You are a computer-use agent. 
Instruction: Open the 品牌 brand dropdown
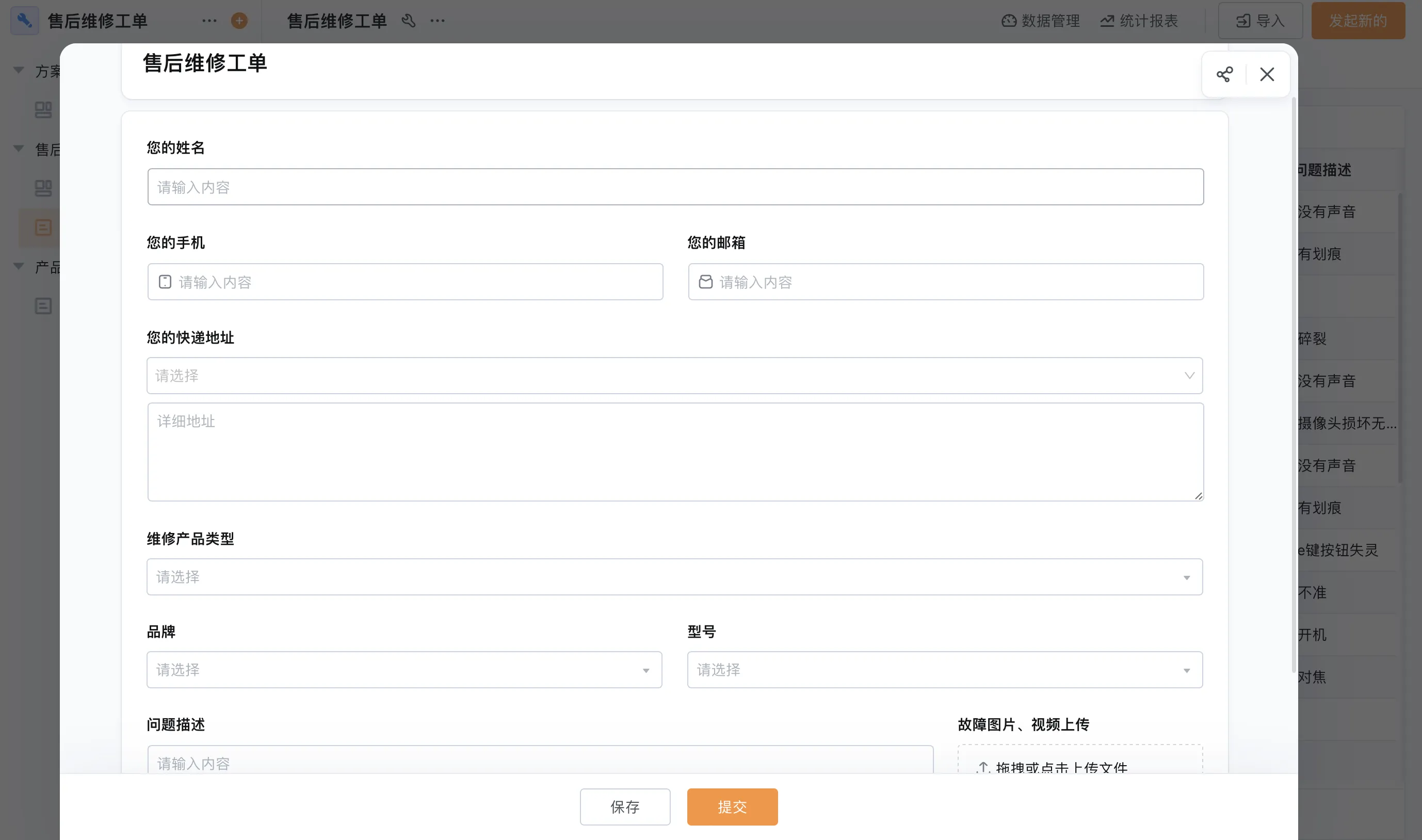(404, 670)
